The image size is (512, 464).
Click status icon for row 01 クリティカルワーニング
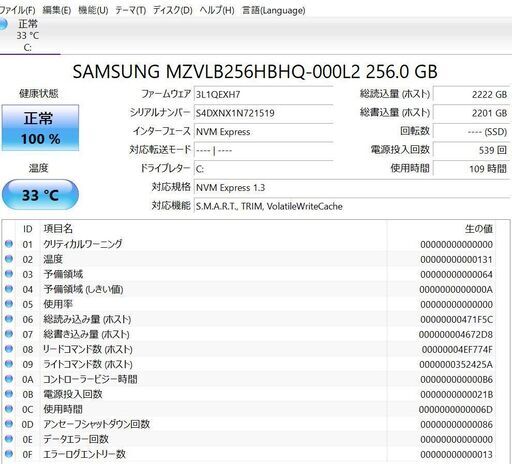(x=9, y=244)
